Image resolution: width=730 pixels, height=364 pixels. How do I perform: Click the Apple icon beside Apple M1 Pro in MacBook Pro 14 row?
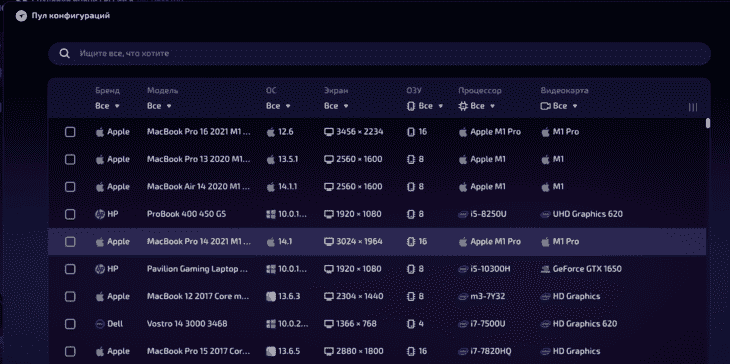click(463, 242)
